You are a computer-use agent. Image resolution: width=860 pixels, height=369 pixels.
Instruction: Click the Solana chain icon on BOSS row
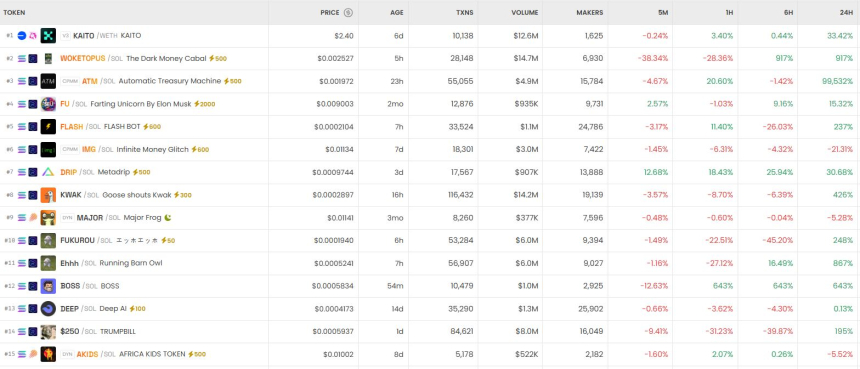(22, 286)
